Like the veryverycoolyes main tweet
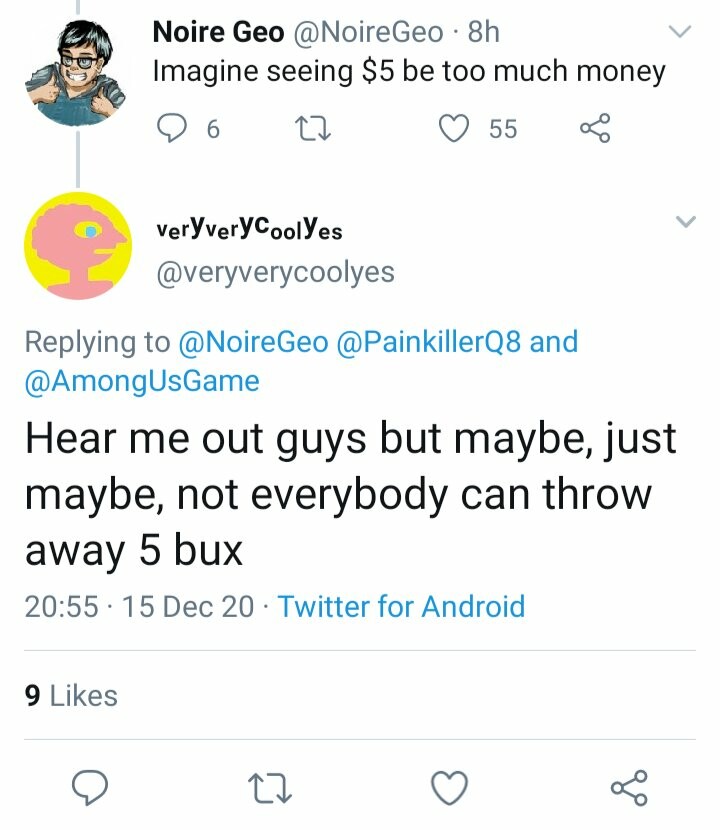 click(450, 788)
